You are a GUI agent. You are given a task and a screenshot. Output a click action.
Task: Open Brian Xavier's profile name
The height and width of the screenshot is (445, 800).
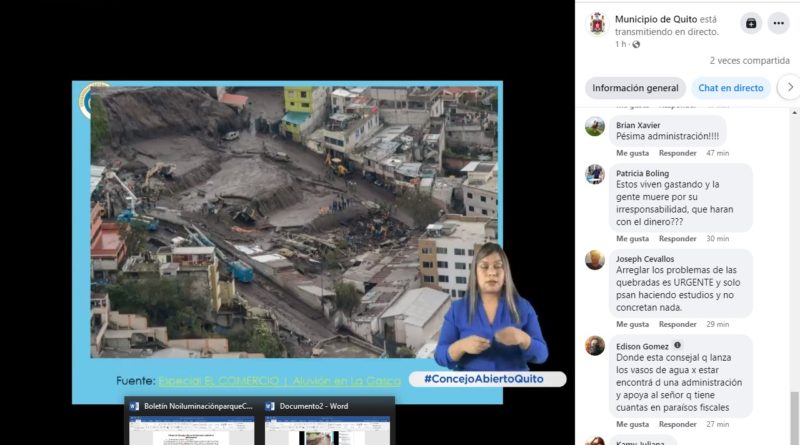(638, 125)
